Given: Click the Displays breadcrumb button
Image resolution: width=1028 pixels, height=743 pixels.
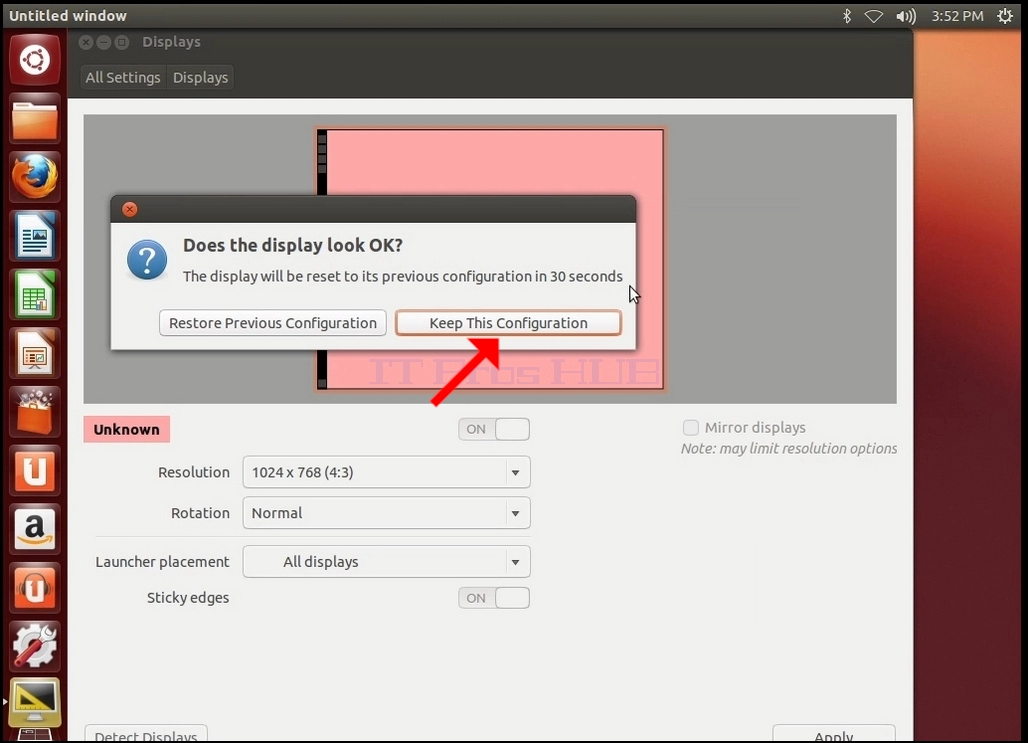Looking at the screenshot, I should pyautogui.click(x=201, y=77).
